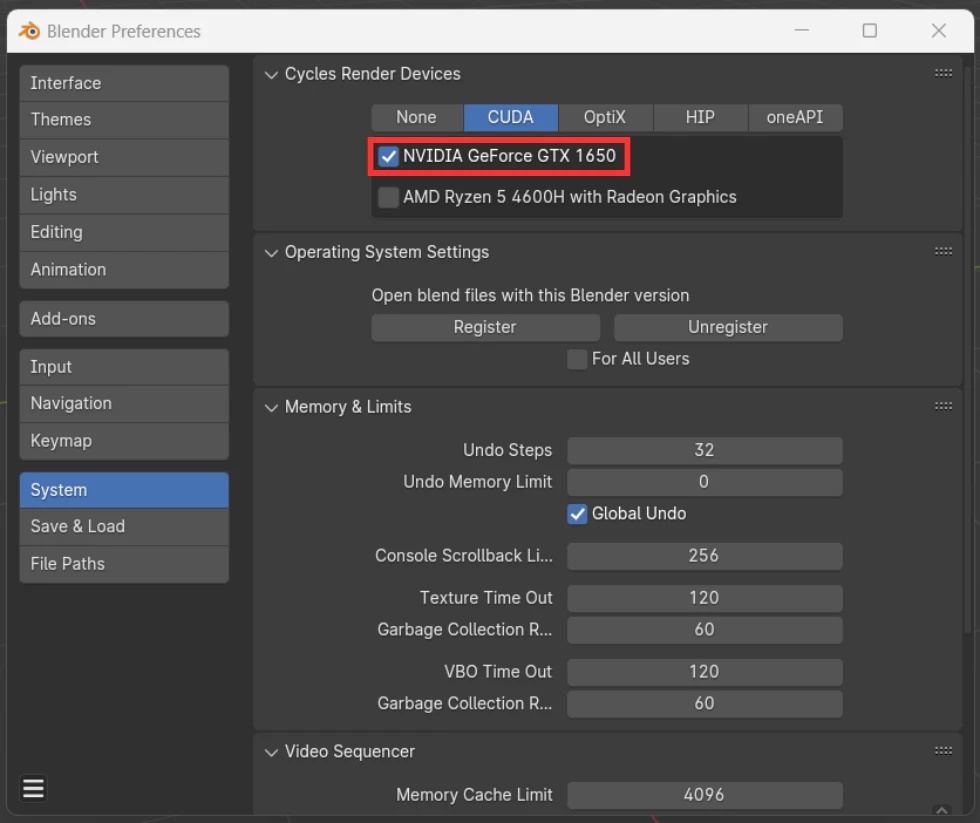Open the hamburger preferences menu
Screen dimensions: 980x823
tap(33, 789)
